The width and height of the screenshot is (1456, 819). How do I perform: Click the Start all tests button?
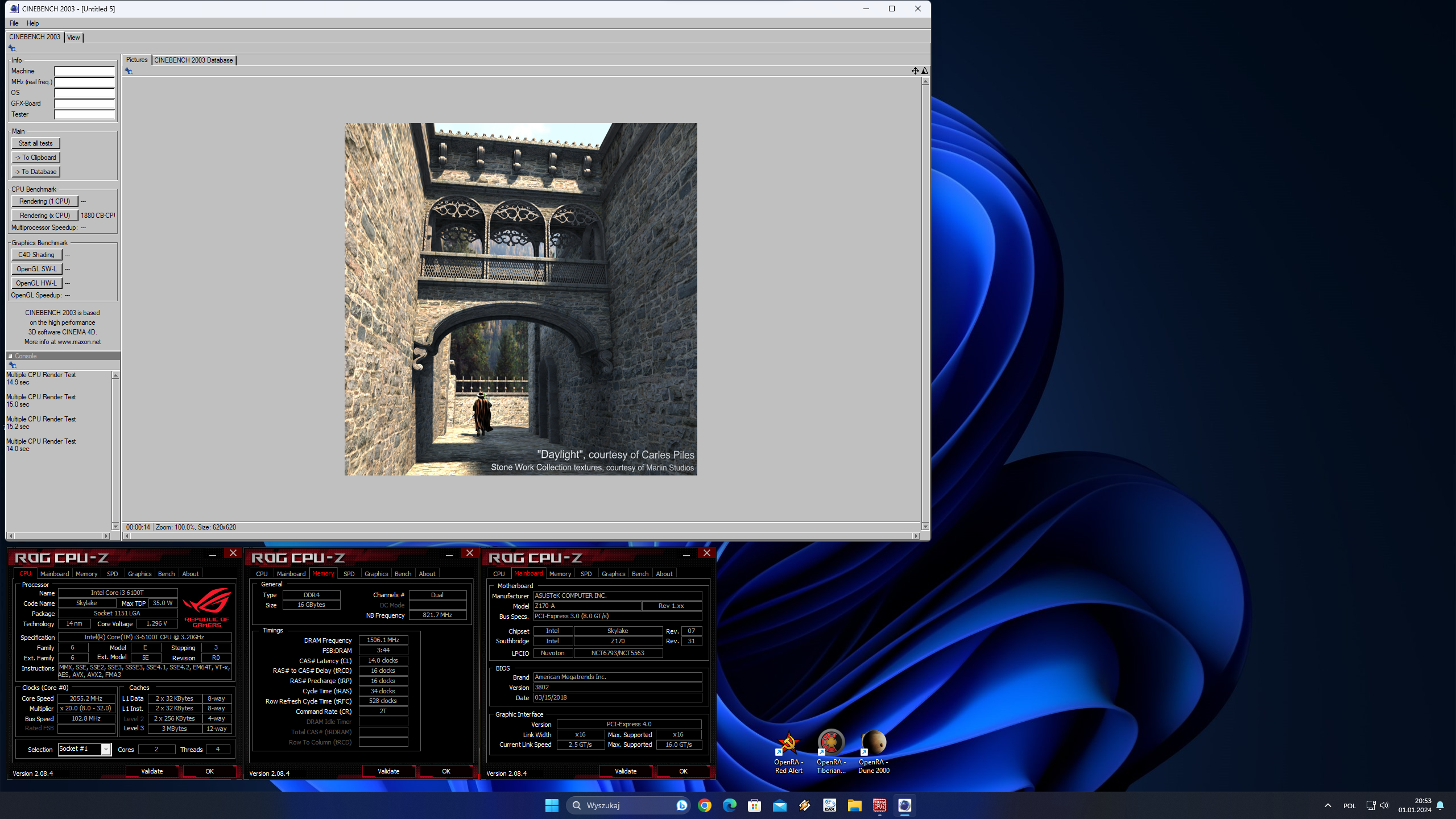point(35,143)
